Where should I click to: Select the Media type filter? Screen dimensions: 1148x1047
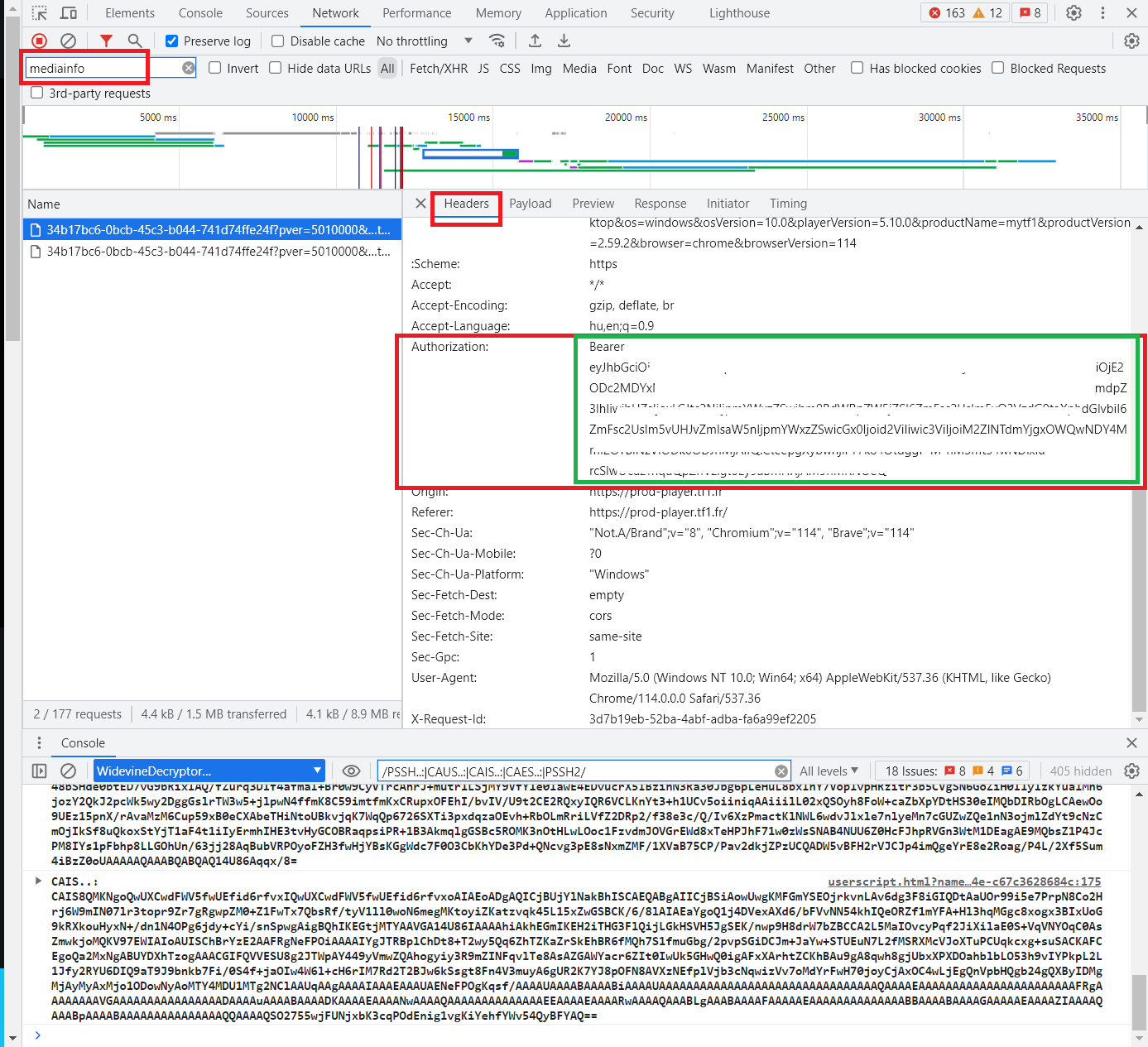click(x=579, y=69)
